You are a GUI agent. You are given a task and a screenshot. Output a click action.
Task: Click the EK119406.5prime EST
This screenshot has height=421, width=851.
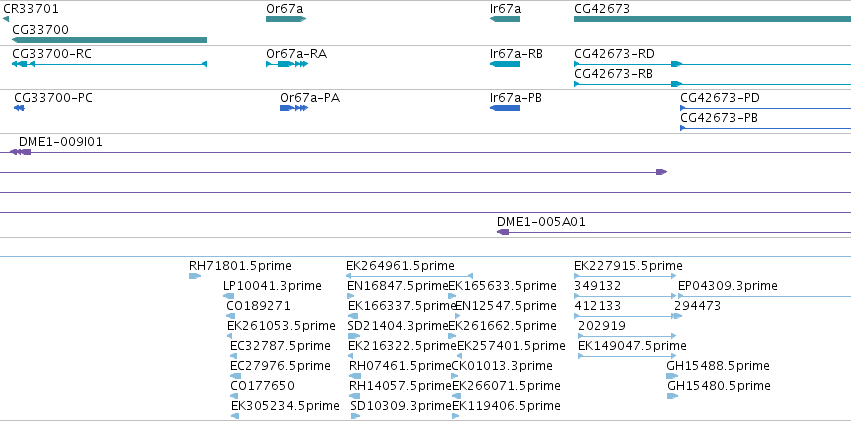456,416
